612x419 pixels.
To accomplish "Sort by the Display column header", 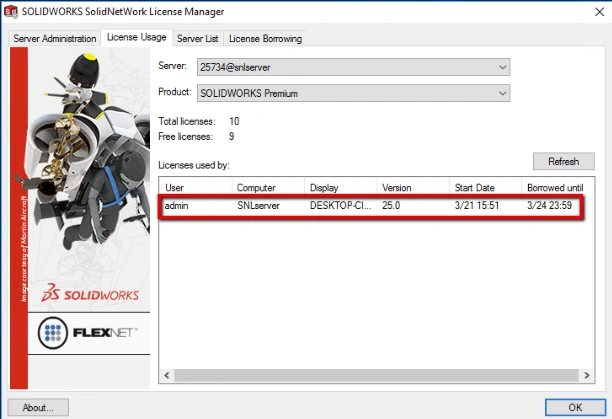I will click(x=341, y=188).
